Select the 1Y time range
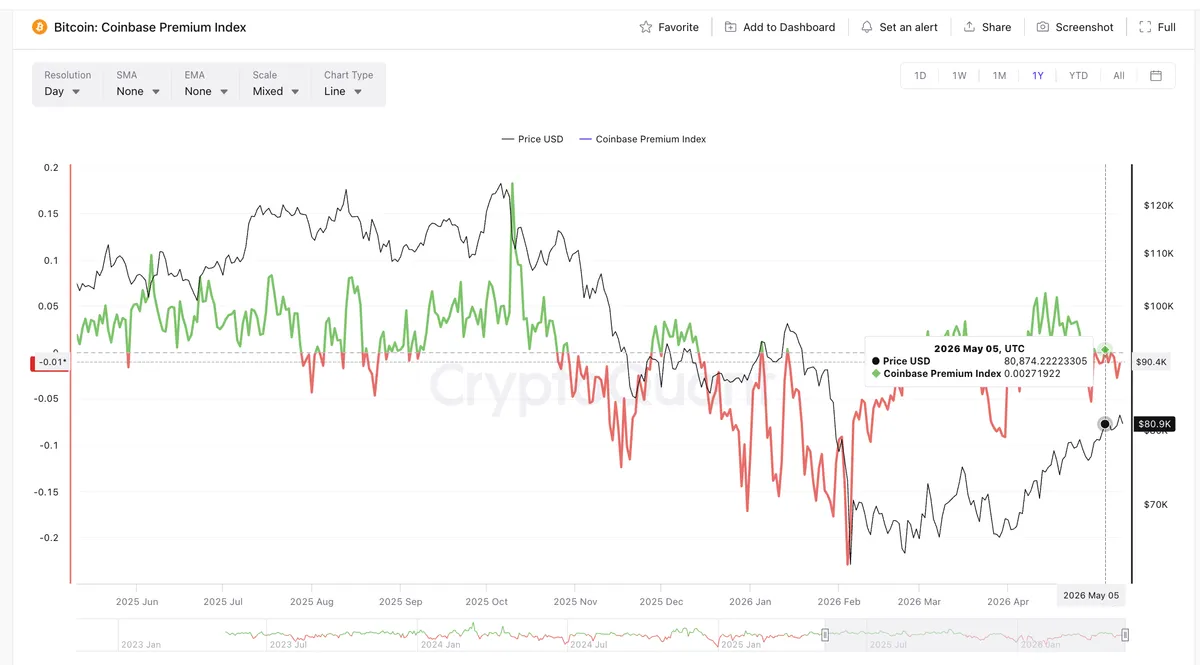 [1038, 76]
